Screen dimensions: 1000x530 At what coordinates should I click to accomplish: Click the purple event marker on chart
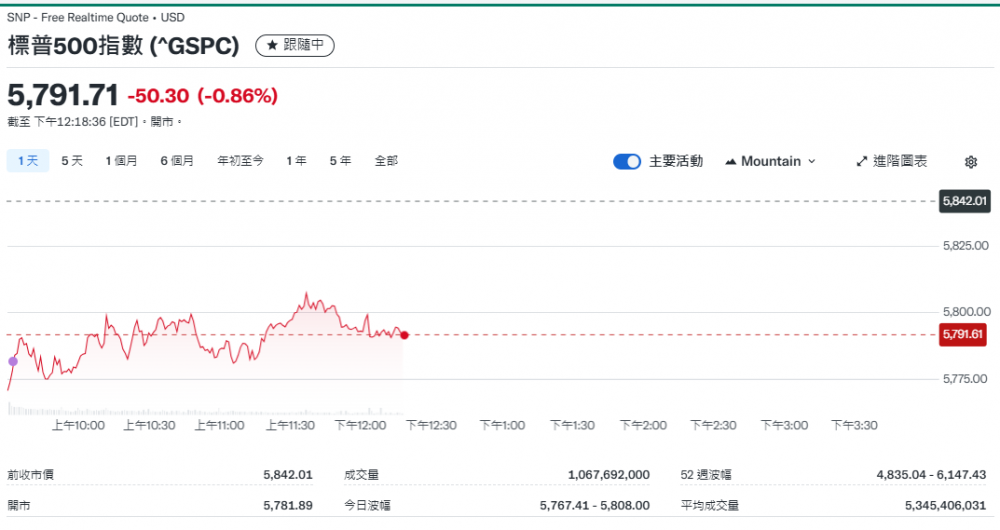click(13, 361)
